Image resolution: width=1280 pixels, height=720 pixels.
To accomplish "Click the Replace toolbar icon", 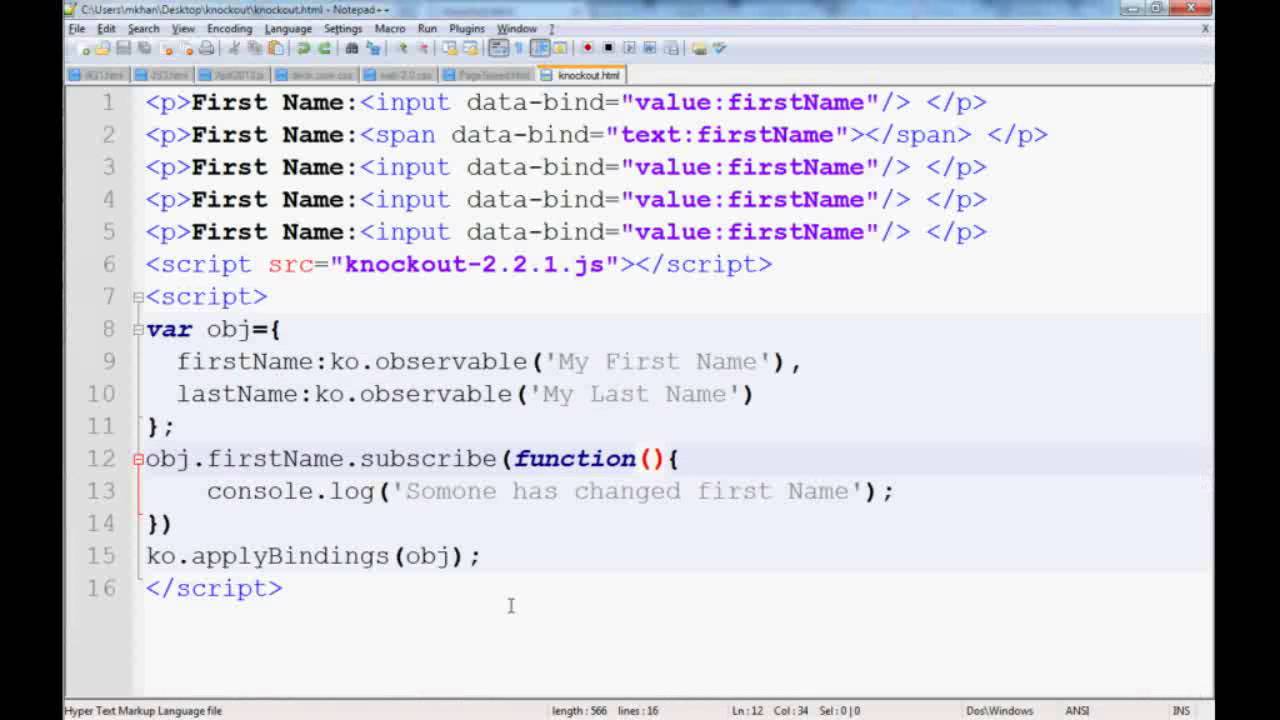I will pos(374,48).
